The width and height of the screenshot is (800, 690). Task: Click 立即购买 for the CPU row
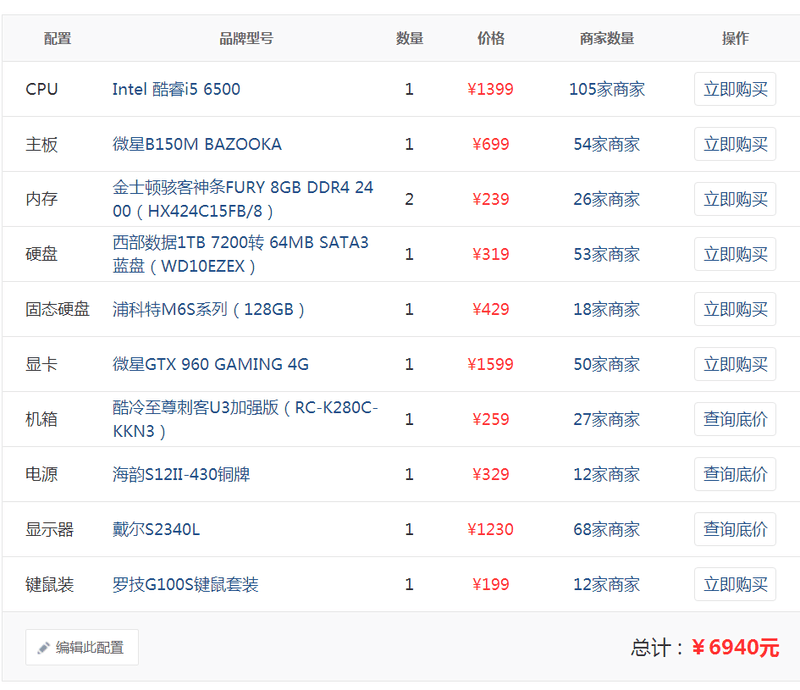click(735, 89)
